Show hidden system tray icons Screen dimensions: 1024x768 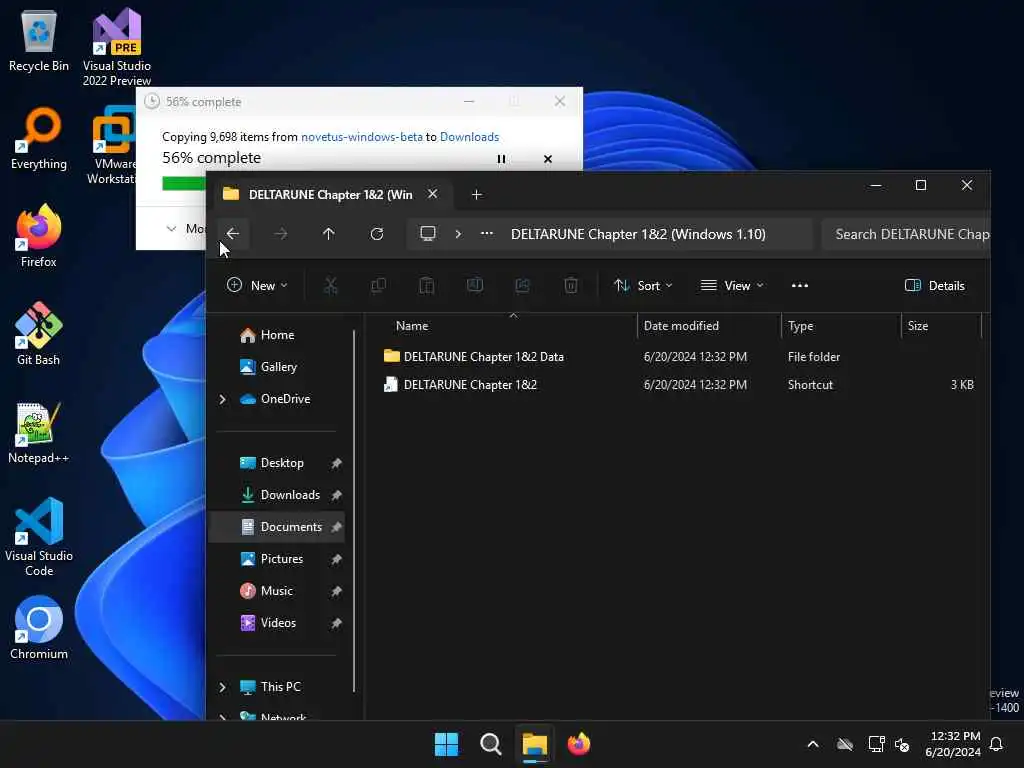813,744
